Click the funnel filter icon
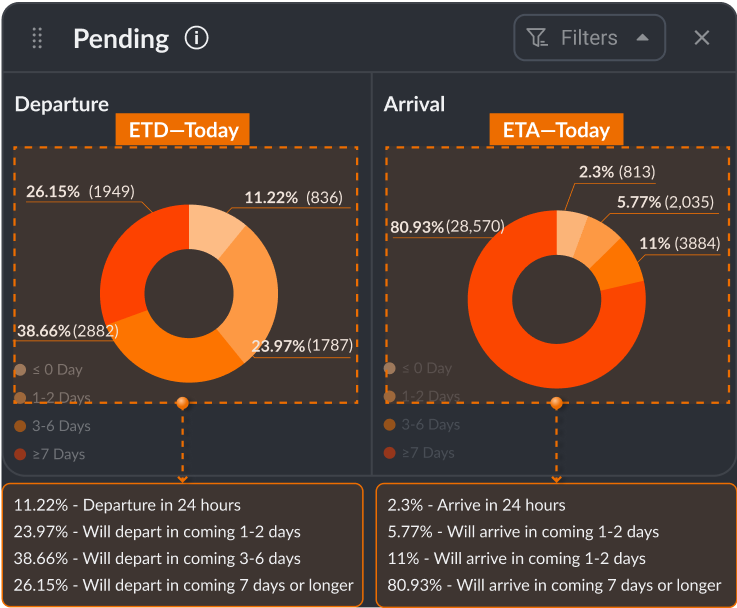Image resolution: width=737 pixels, height=608 pixels. click(x=537, y=38)
